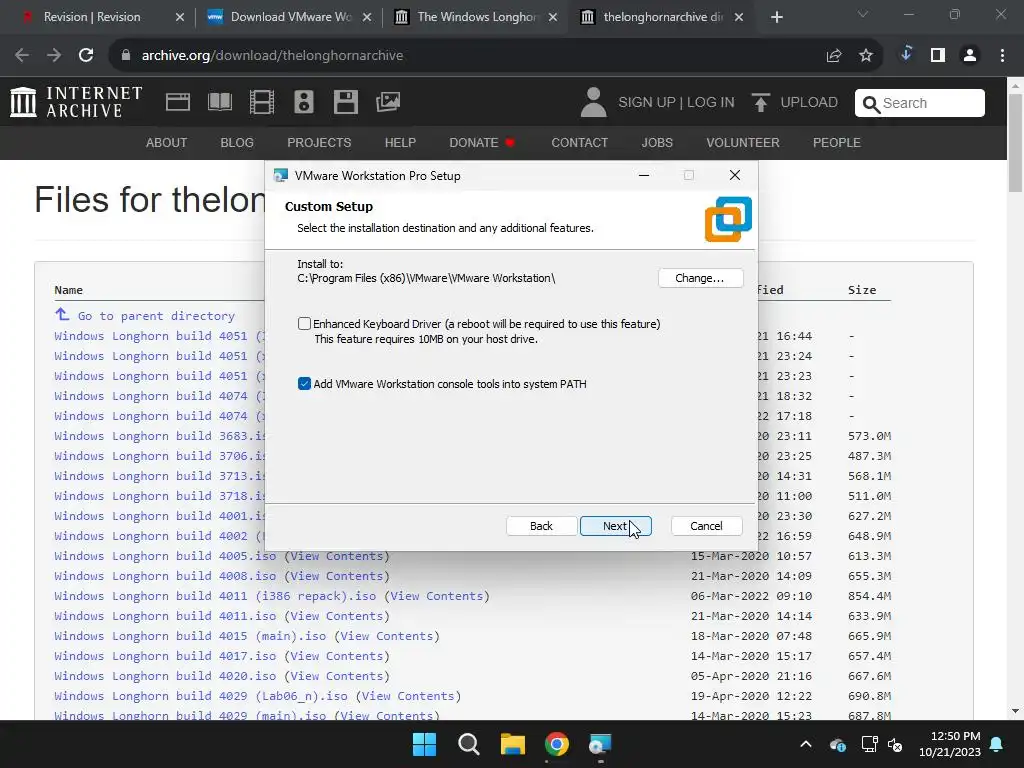The height and width of the screenshot is (768, 1024).
Task: Open a new browser tab
Action: tap(777, 17)
